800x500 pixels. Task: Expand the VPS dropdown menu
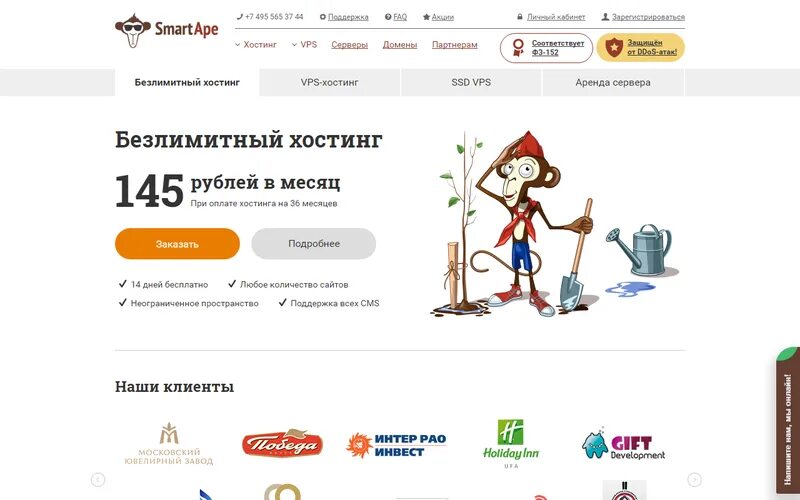tap(304, 45)
